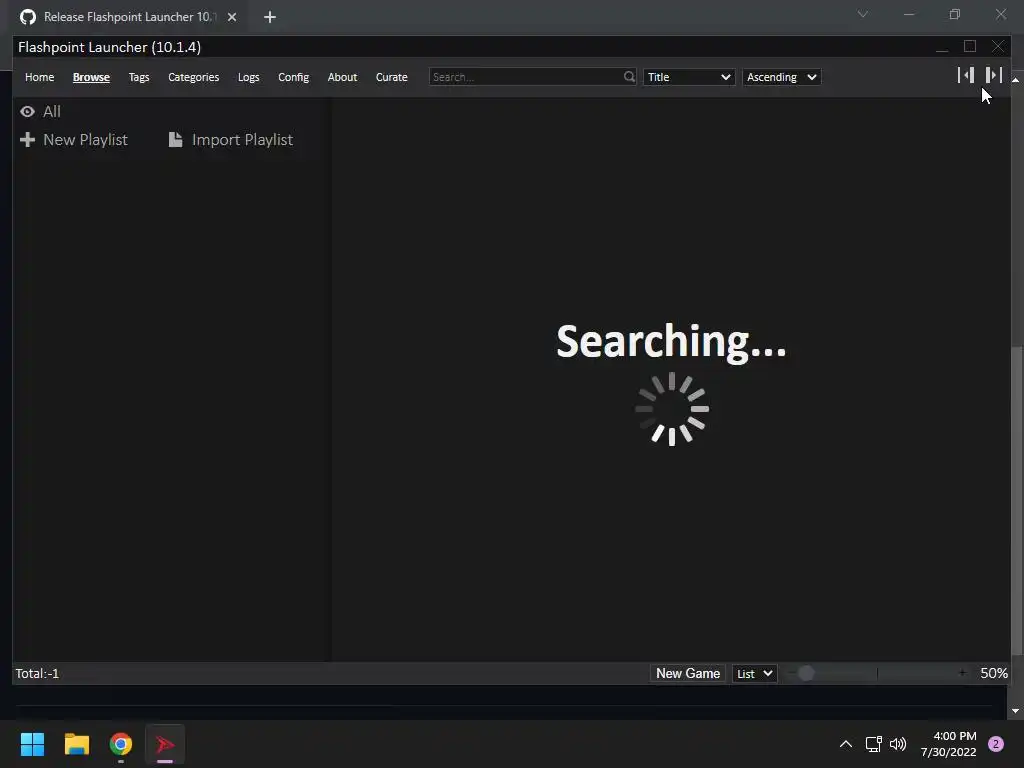Maximize the Flashpoint Launcher window
Viewport: 1024px width, 768px height.
(x=970, y=46)
